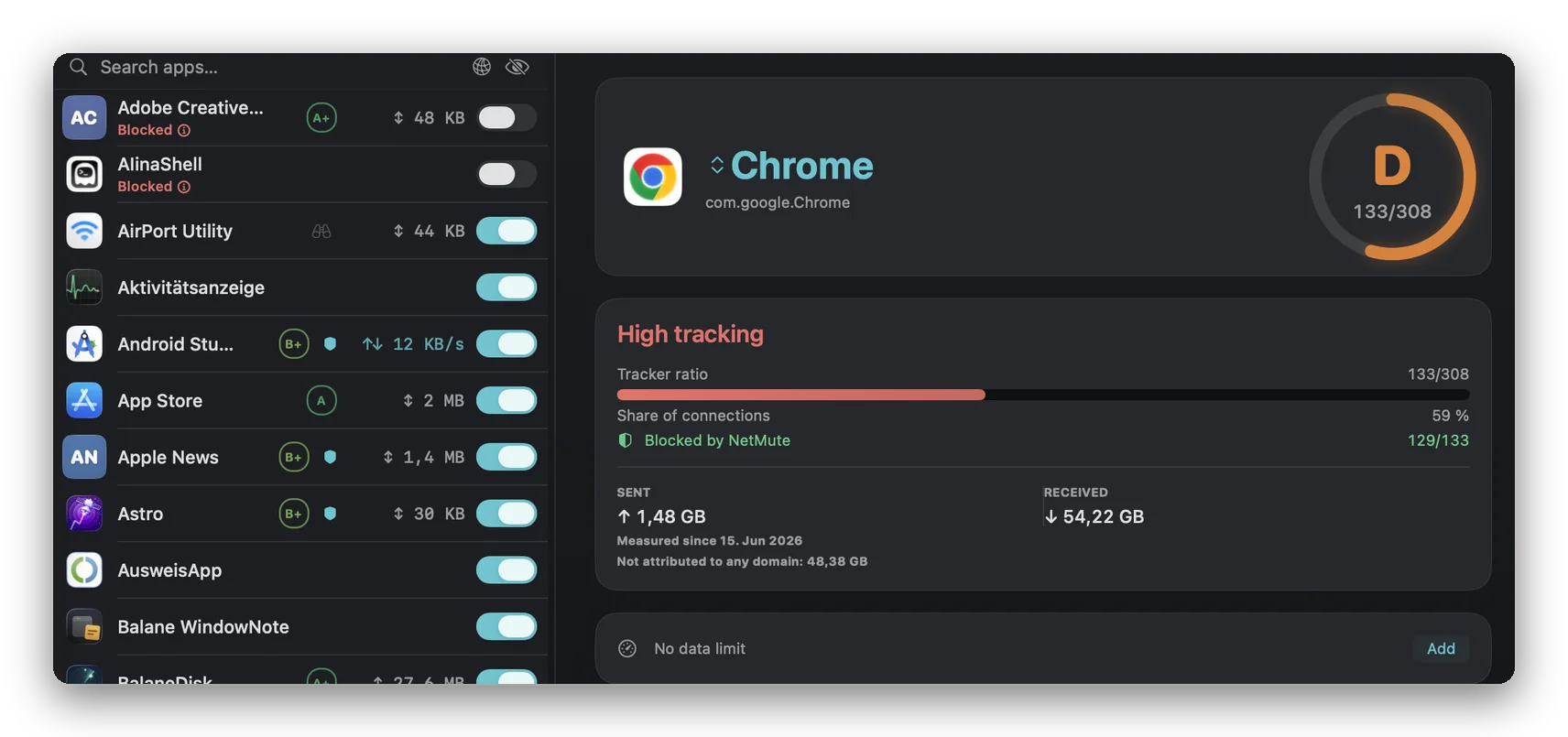This screenshot has height=737, width=1568.
Task: Select the AlinaShell app icon
Action: [84, 174]
